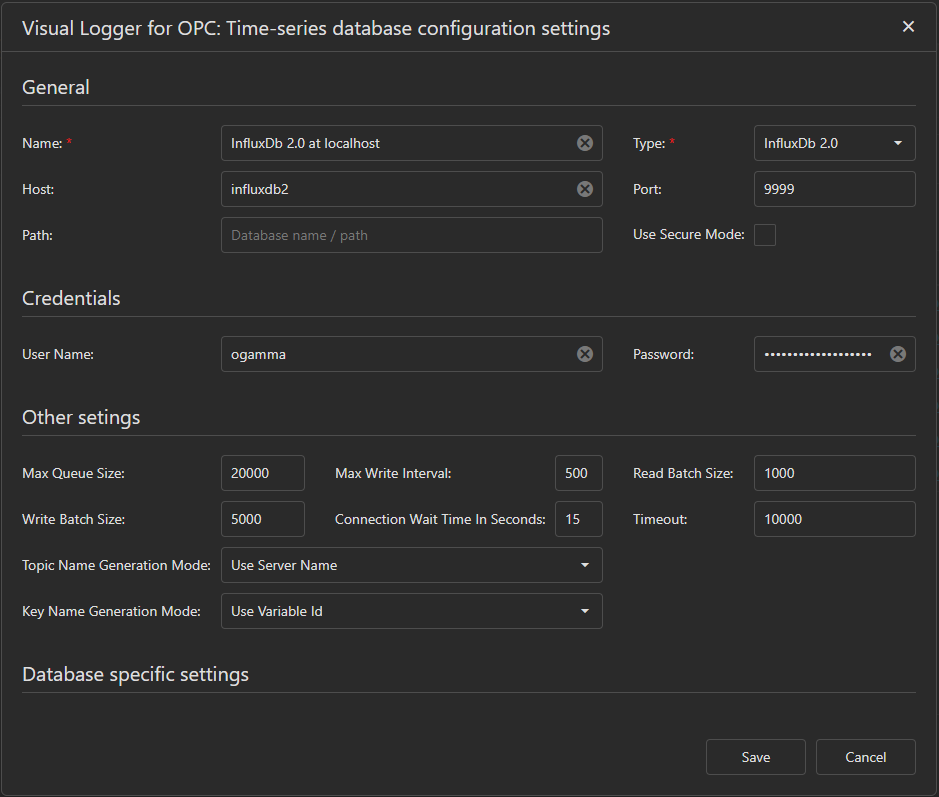Viewport: 939px width, 797px height.
Task: Click the Read Batch Size label
Action: (683, 473)
